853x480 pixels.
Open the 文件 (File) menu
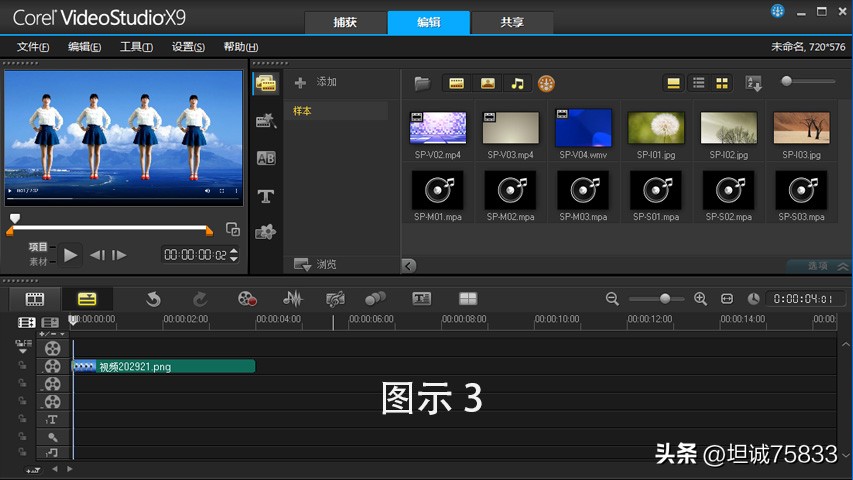coord(33,47)
